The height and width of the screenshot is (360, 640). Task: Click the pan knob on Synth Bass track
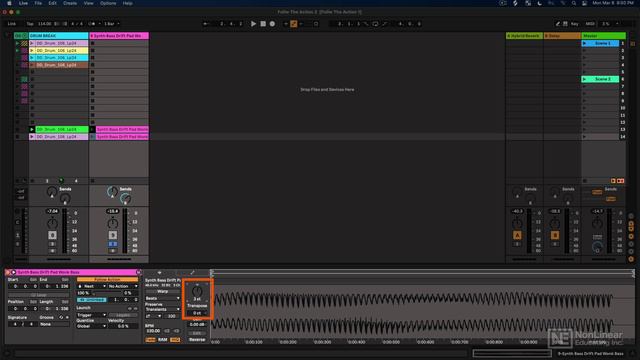pyautogui.click(x=113, y=223)
